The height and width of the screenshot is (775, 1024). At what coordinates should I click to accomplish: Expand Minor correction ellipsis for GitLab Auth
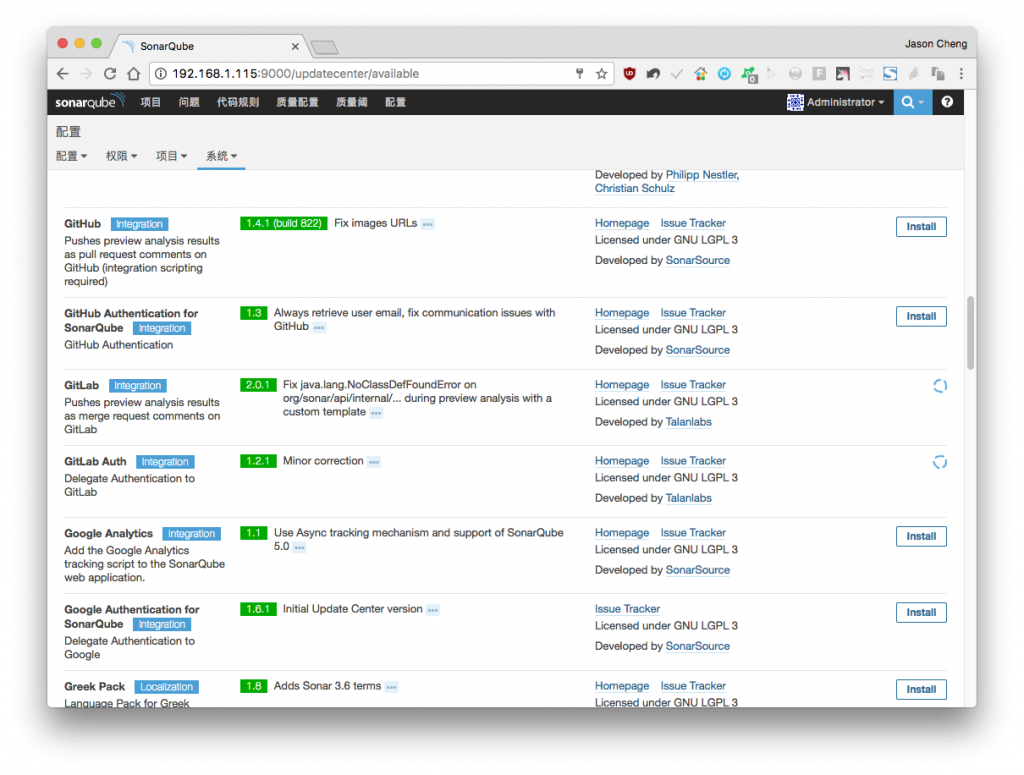click(x=374, y=462)
